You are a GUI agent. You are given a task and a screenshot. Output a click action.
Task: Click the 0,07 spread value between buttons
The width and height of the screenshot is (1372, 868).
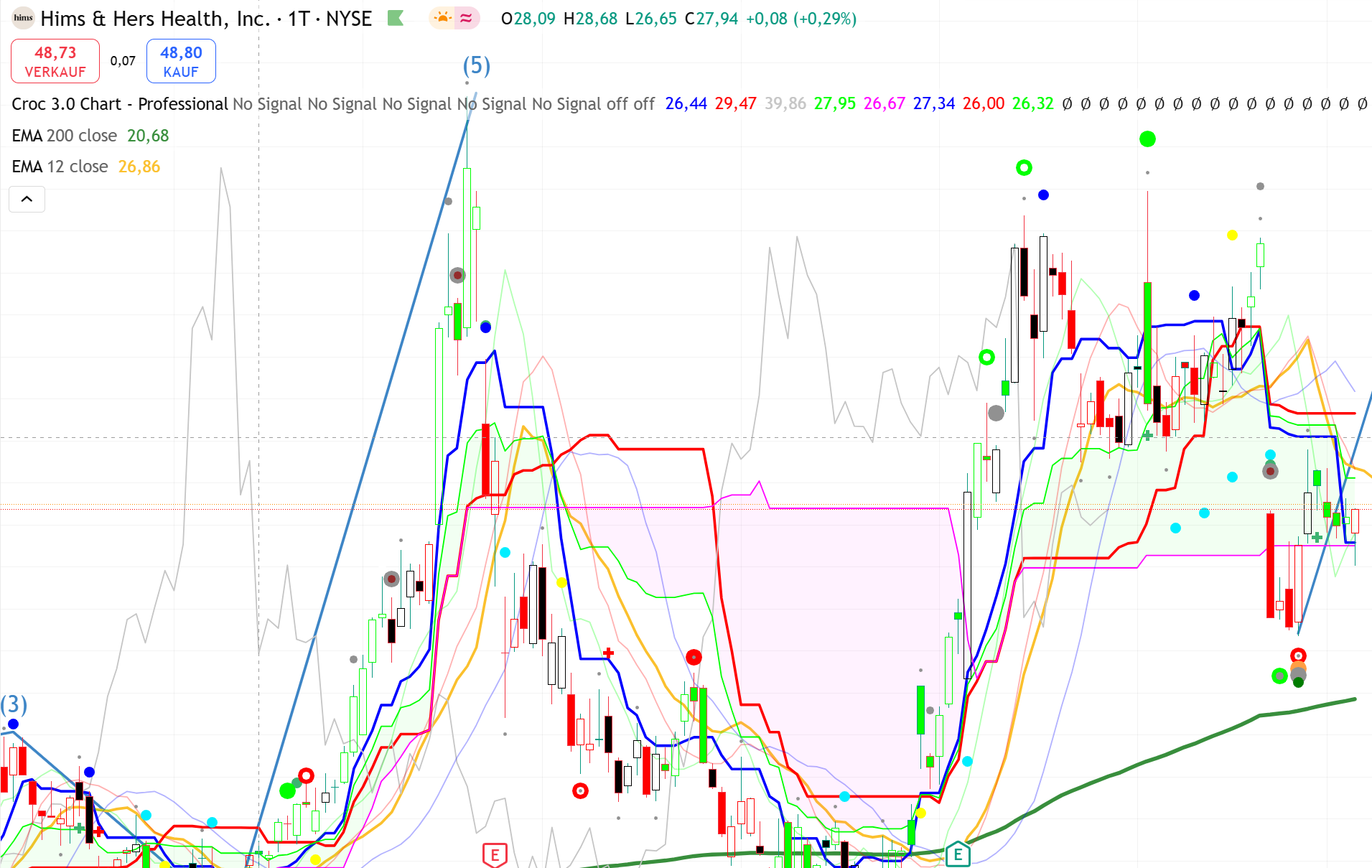123,61
